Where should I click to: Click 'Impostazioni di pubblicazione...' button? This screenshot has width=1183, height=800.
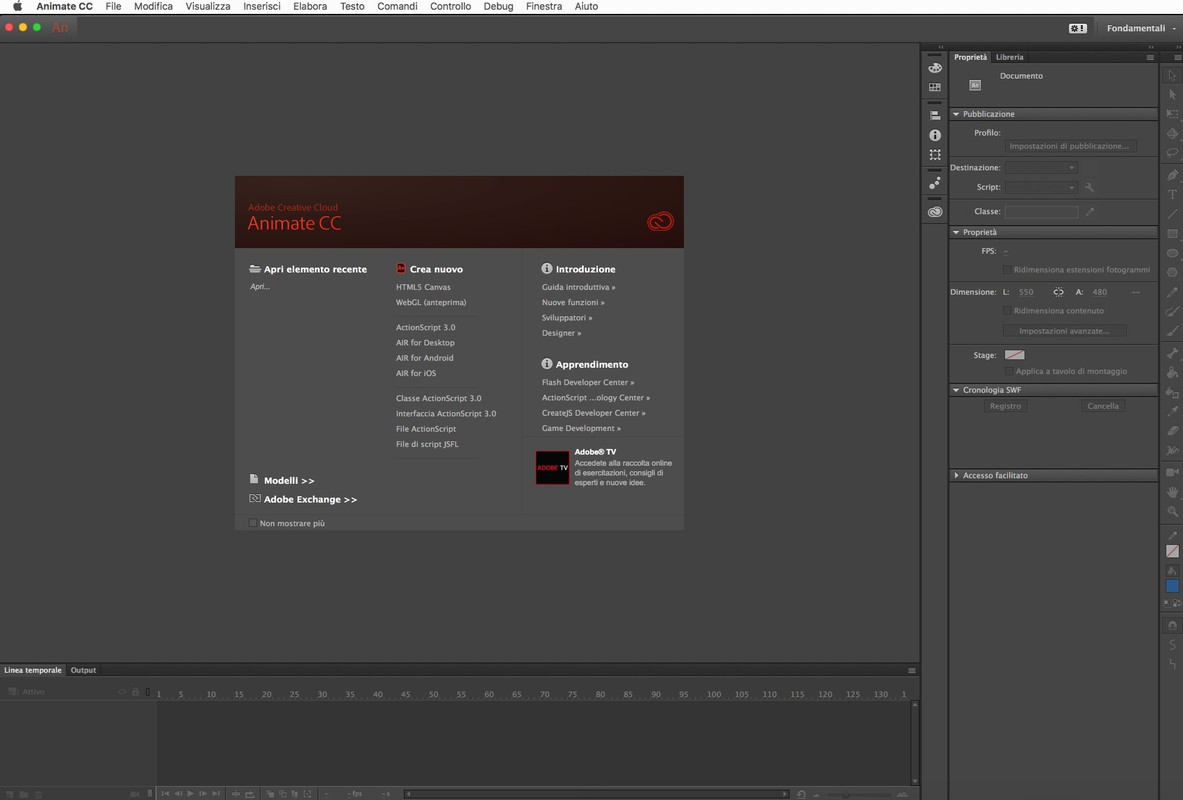point(1069,146)
